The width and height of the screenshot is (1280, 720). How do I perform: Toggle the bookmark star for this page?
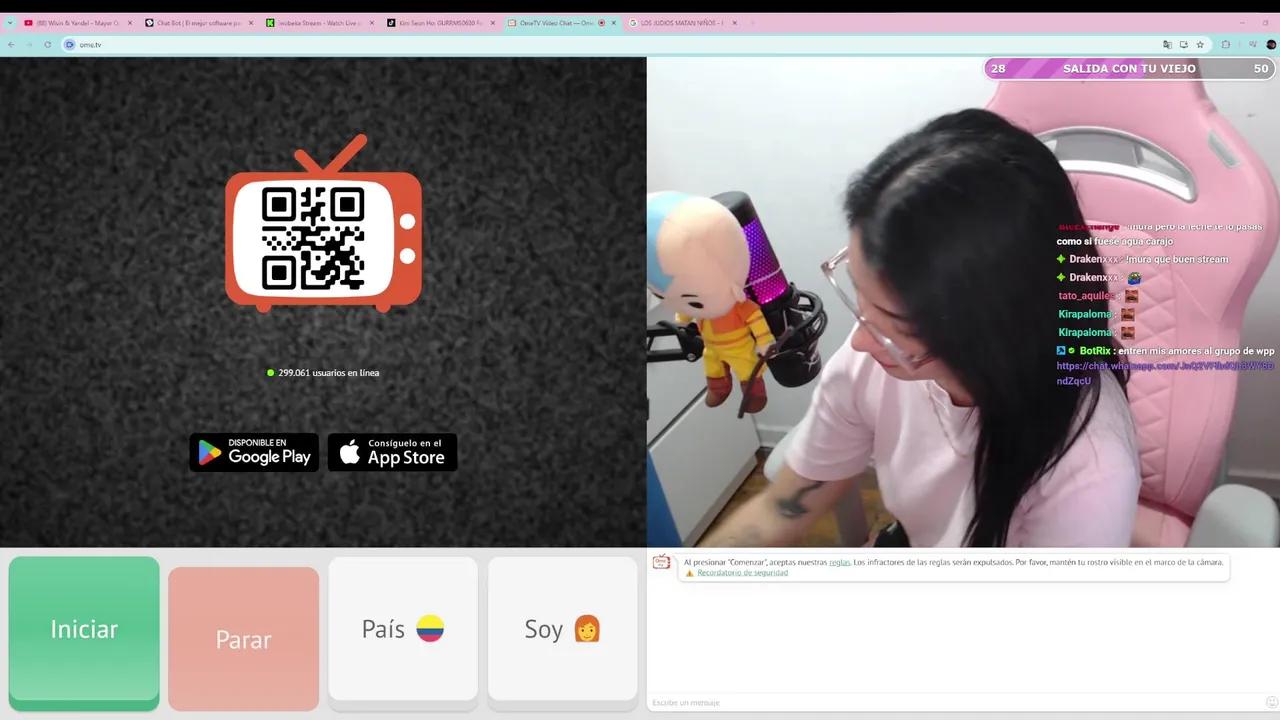[1200, 44]
